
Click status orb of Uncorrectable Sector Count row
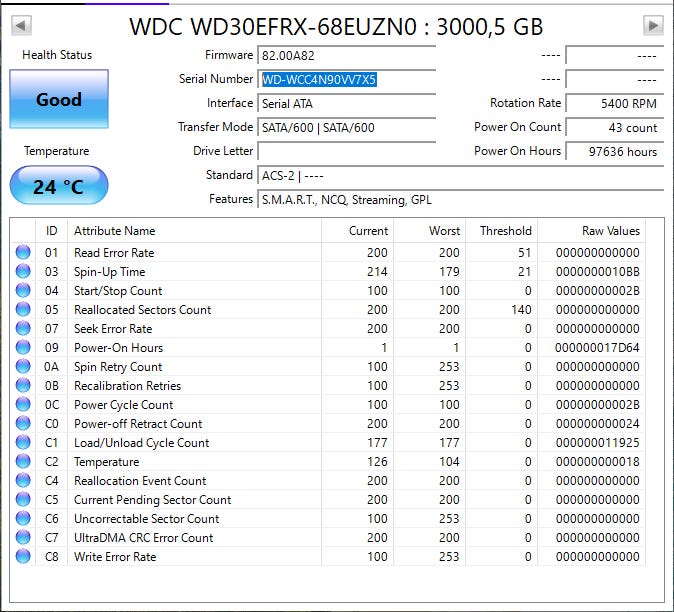pos(23,518)
